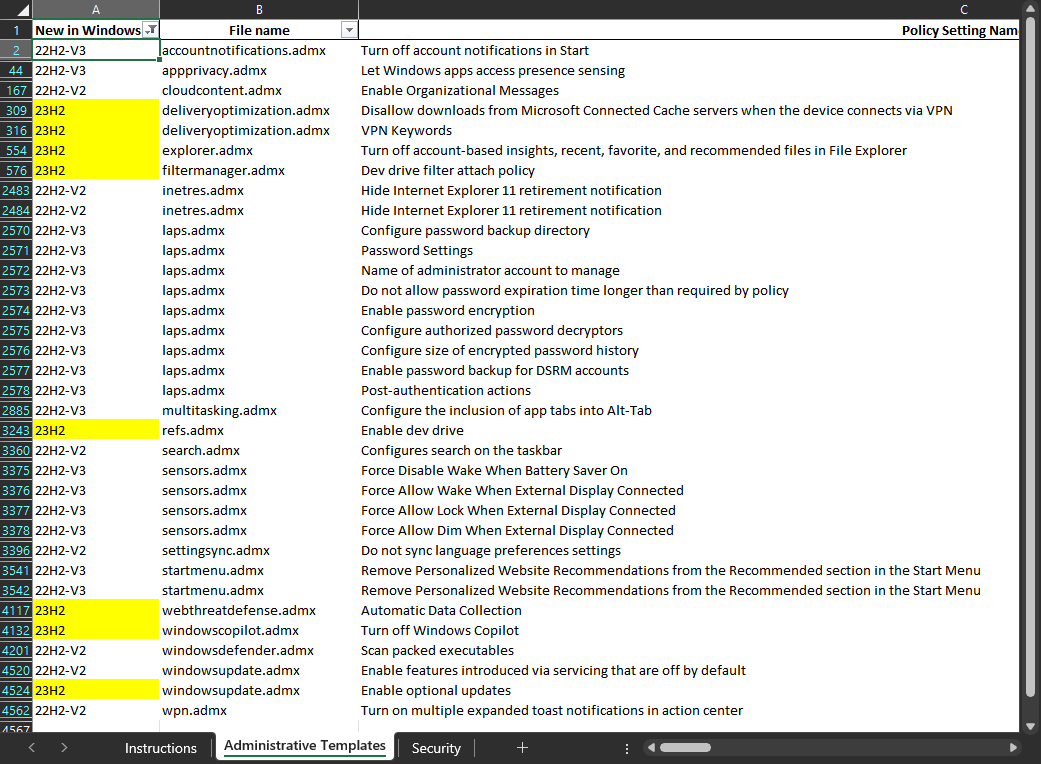Go to the next sheet with the right arrow

(x=64, y=747)
